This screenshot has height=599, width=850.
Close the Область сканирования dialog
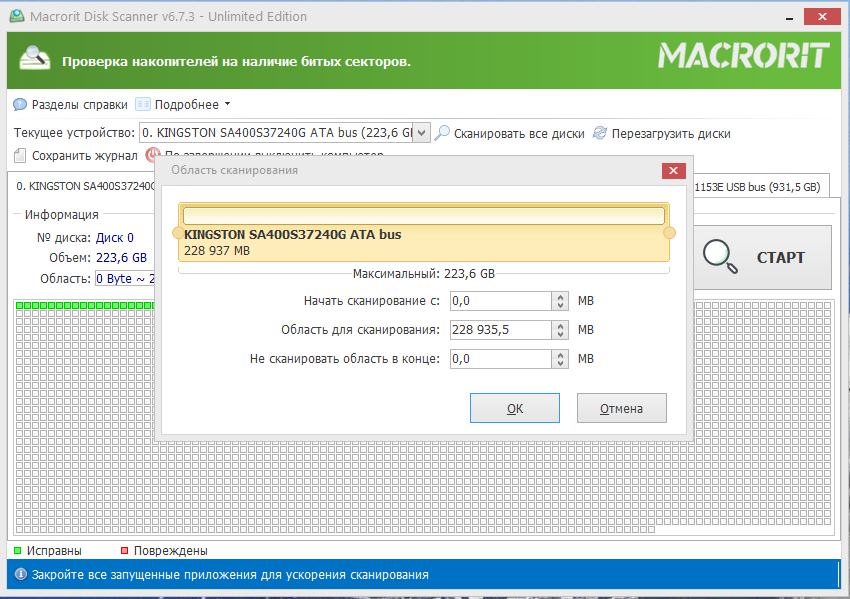(673, 170)
